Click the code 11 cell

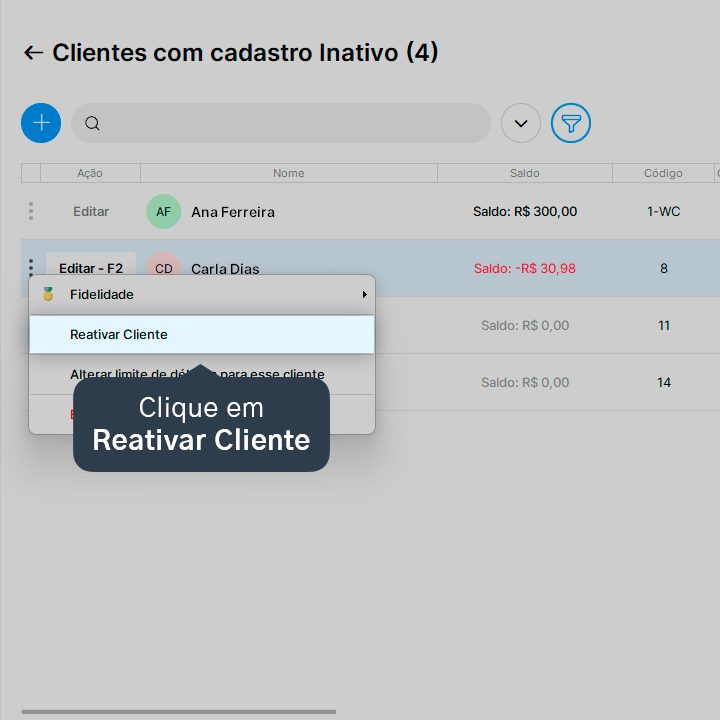pos(664,326)
